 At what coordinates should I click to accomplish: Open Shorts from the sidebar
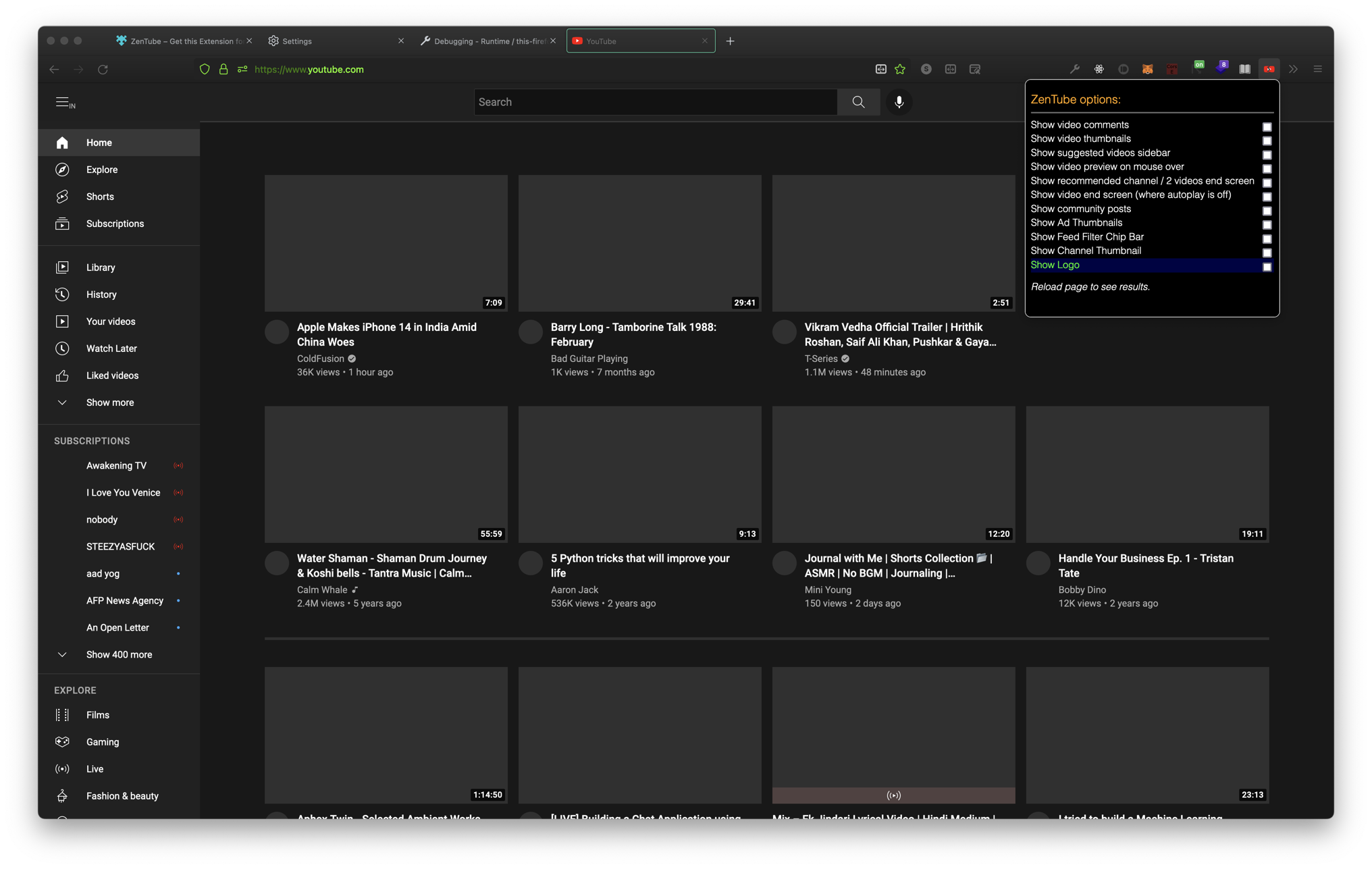[100, 196]
